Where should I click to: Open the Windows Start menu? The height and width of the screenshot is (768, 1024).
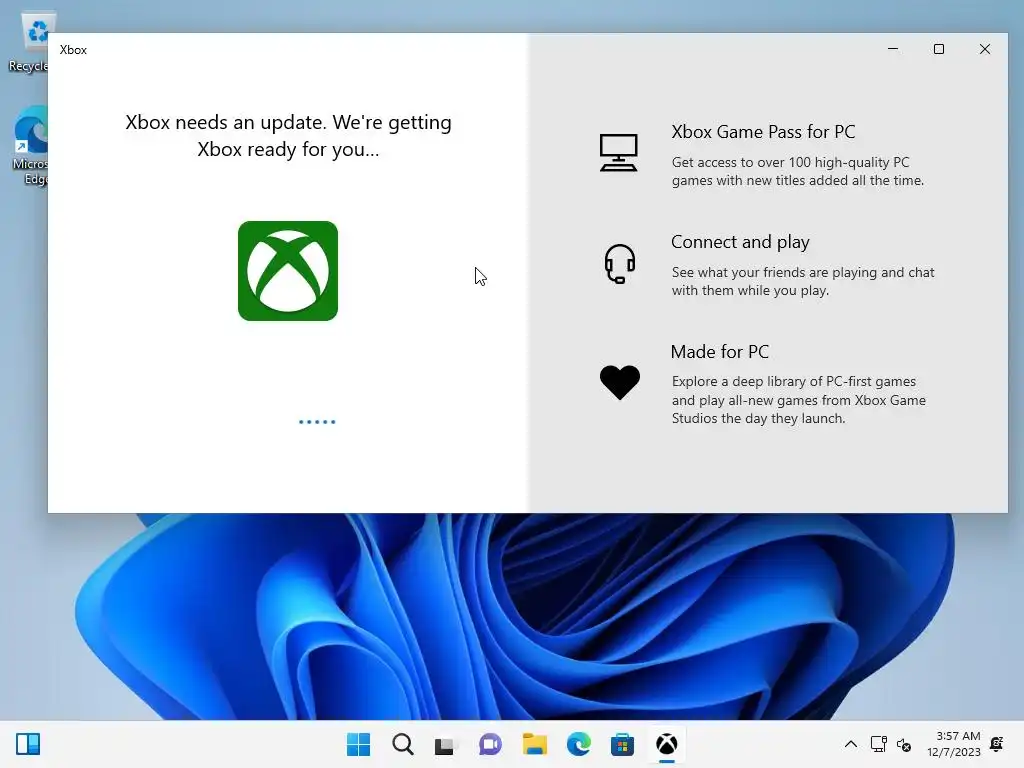(x=359, y=744)
